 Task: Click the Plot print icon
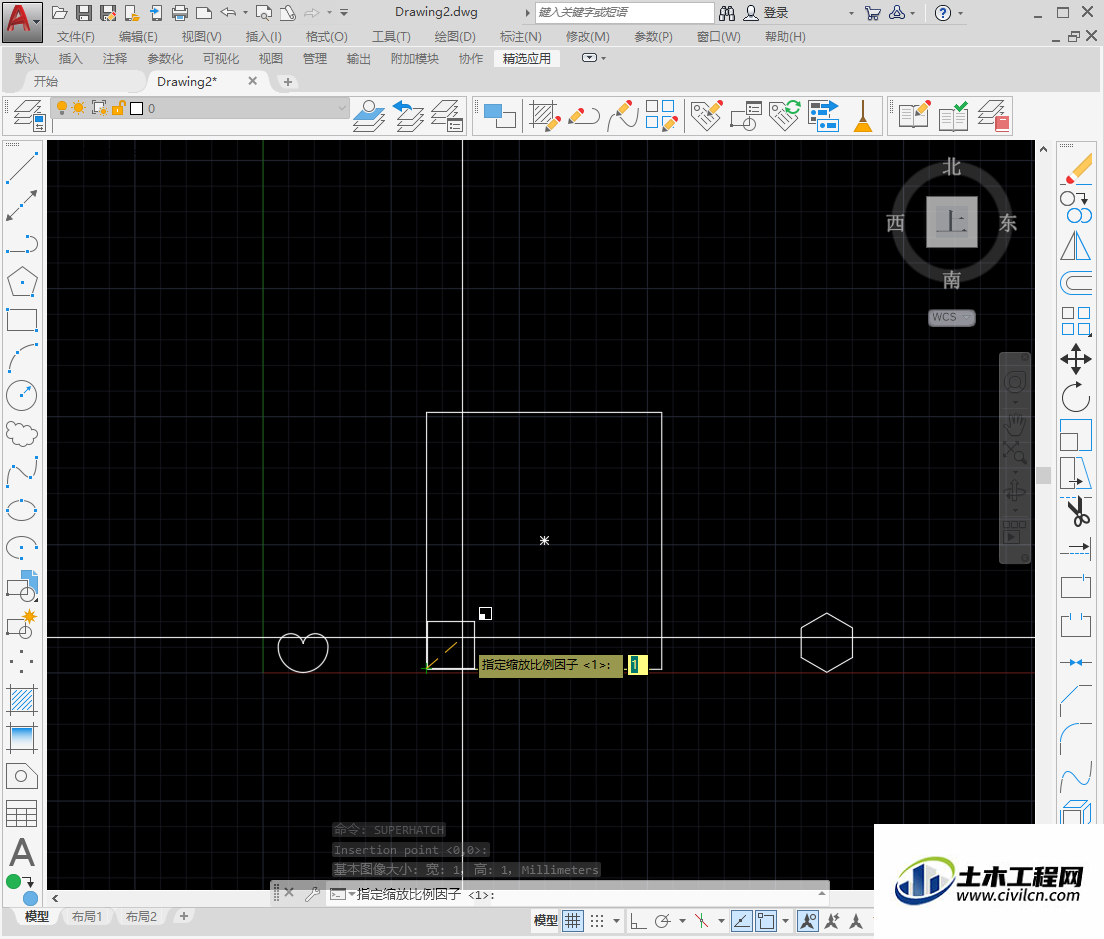180,13
